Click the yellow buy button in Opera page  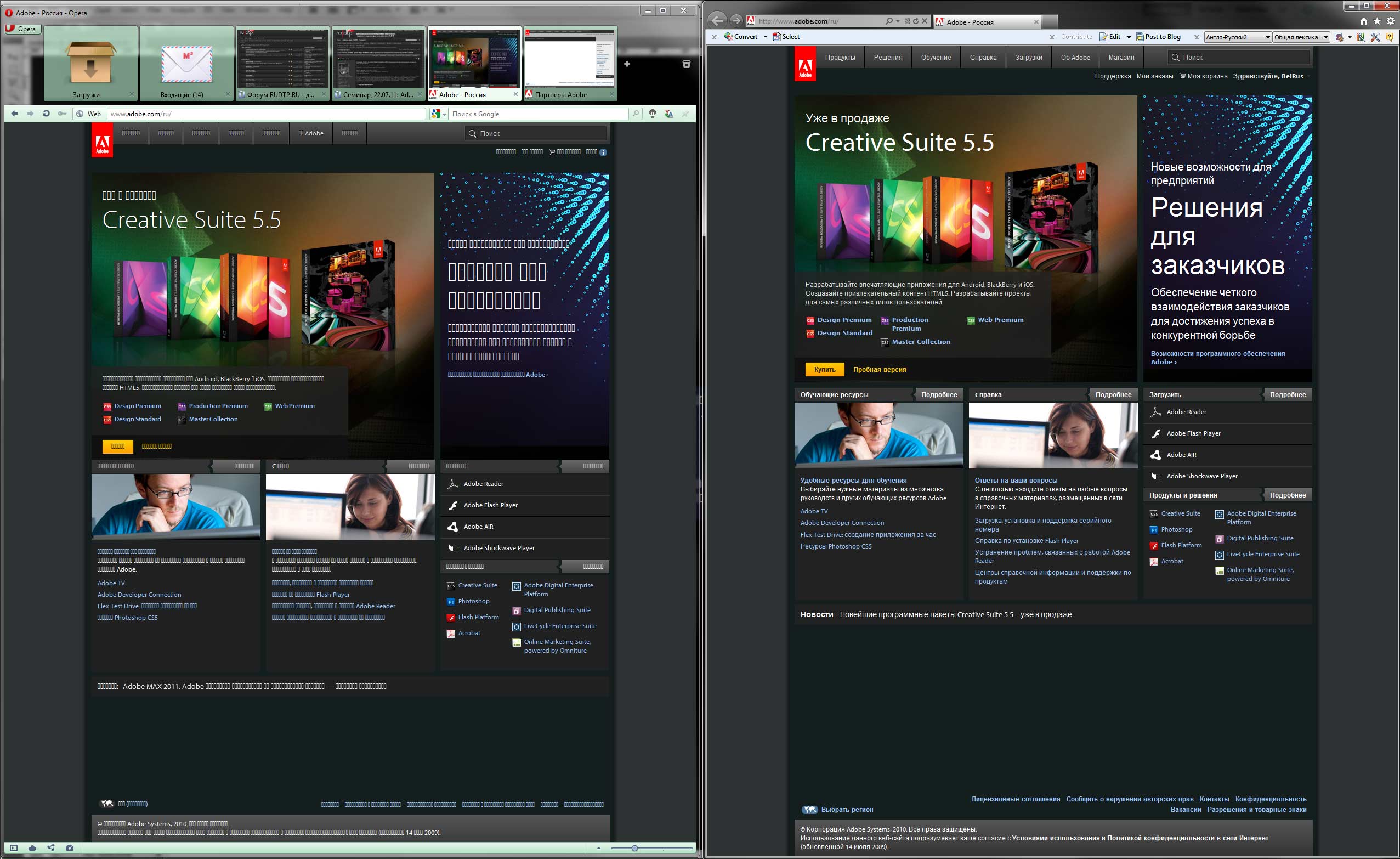[117, 447]
